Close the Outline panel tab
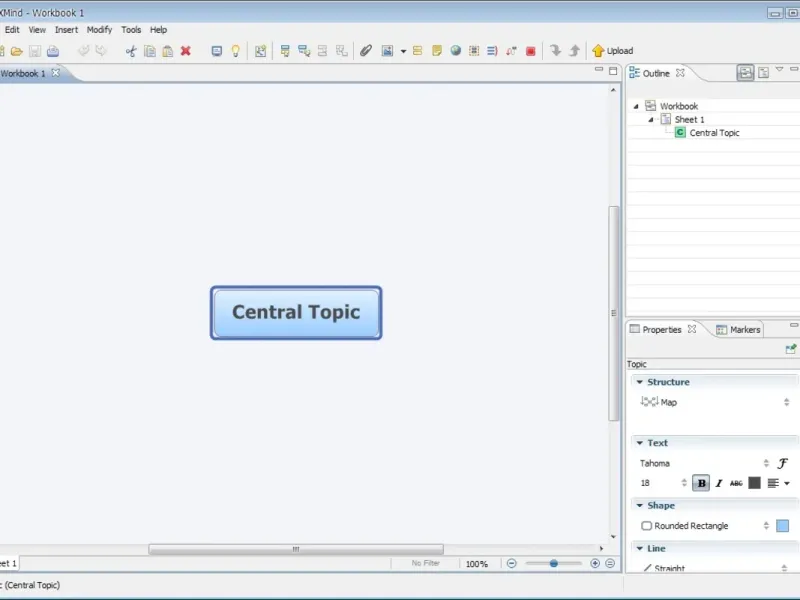The image size is (800, 600). click(680, 73)
